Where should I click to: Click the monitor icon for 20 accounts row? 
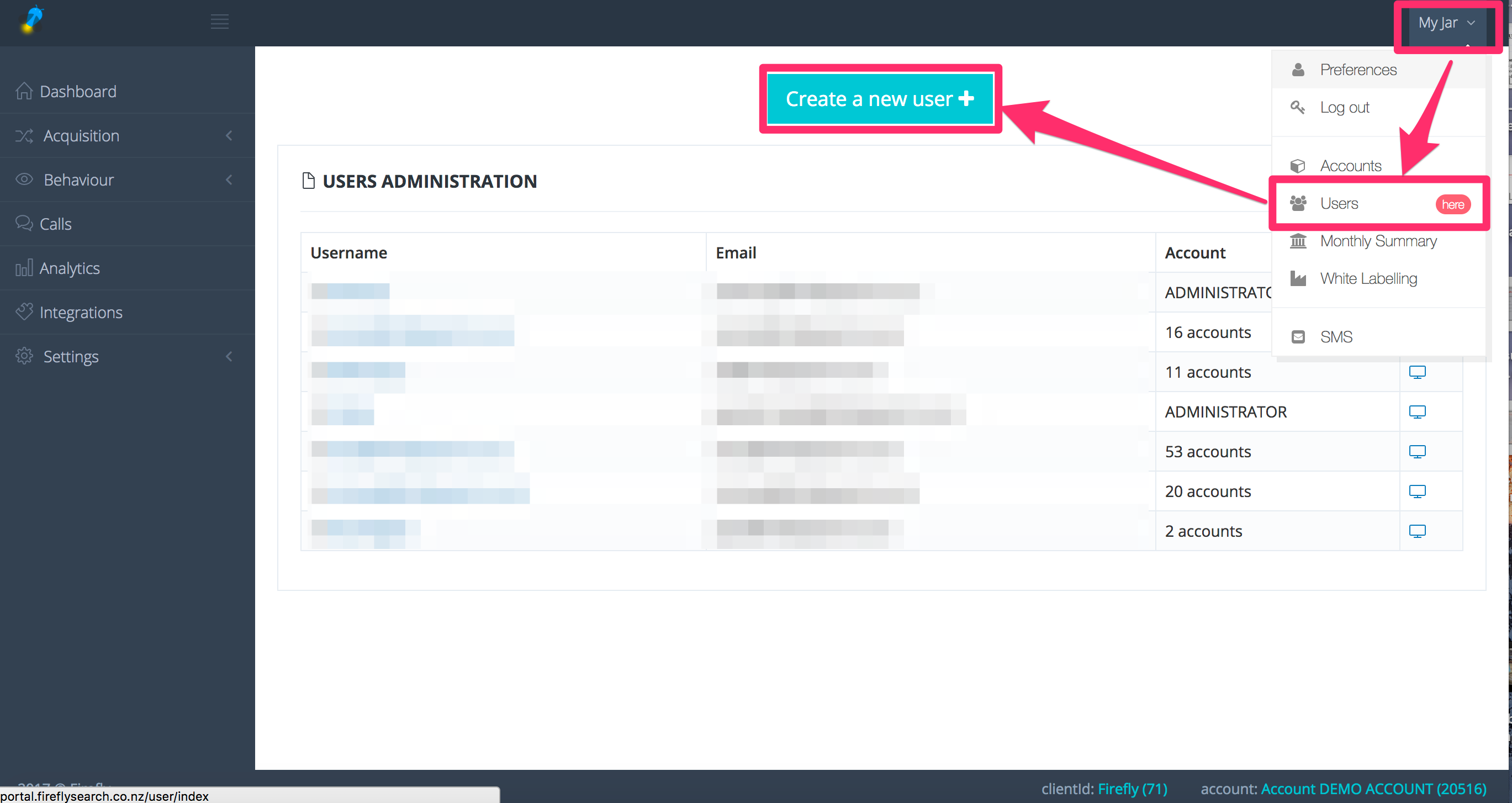1417,492
